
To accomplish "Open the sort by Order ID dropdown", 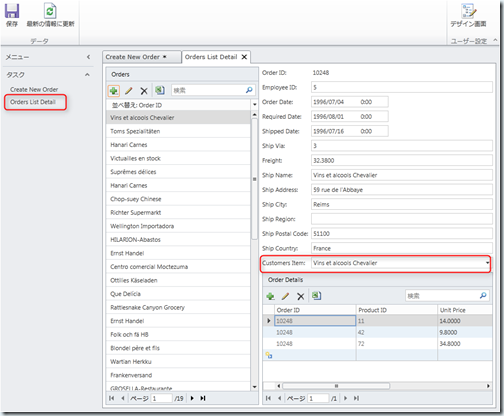I will click(255, 105).
